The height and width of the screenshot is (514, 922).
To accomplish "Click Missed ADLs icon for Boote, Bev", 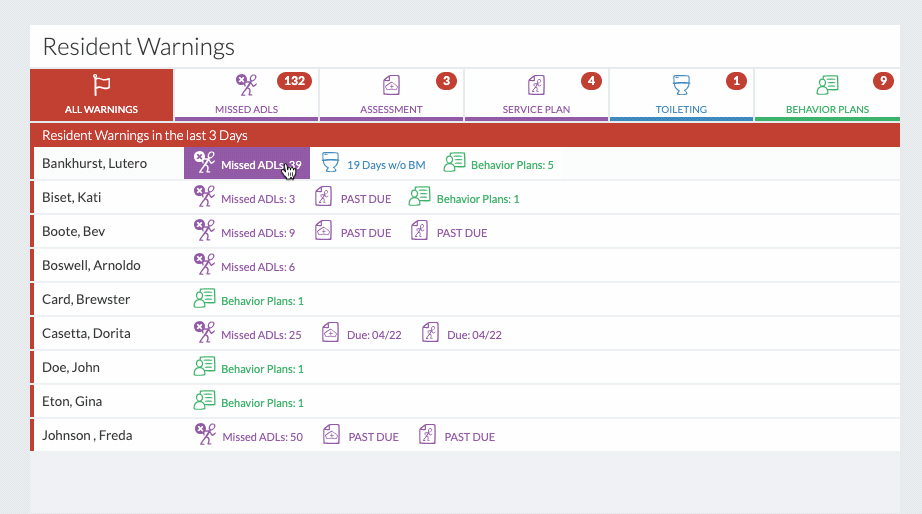I will pos(204,231).
